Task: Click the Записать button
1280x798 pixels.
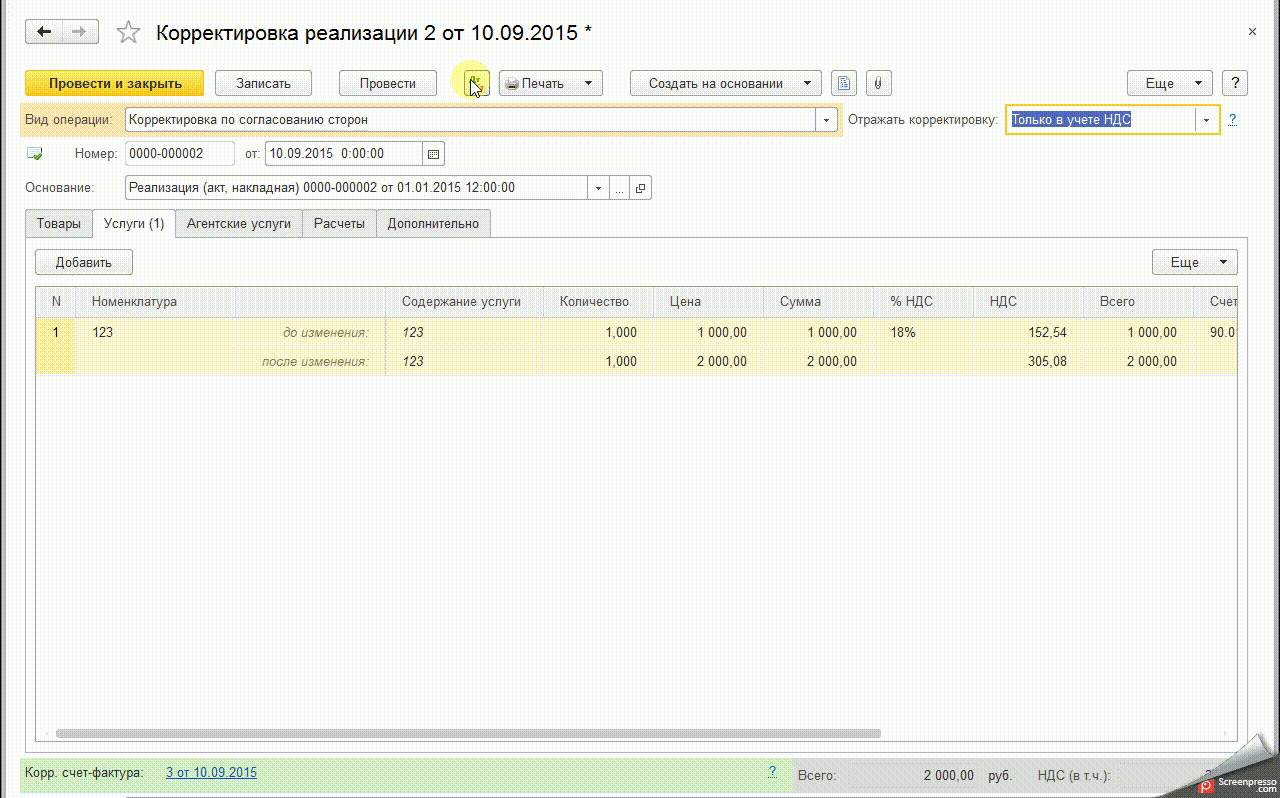Action: pos(263,83)
